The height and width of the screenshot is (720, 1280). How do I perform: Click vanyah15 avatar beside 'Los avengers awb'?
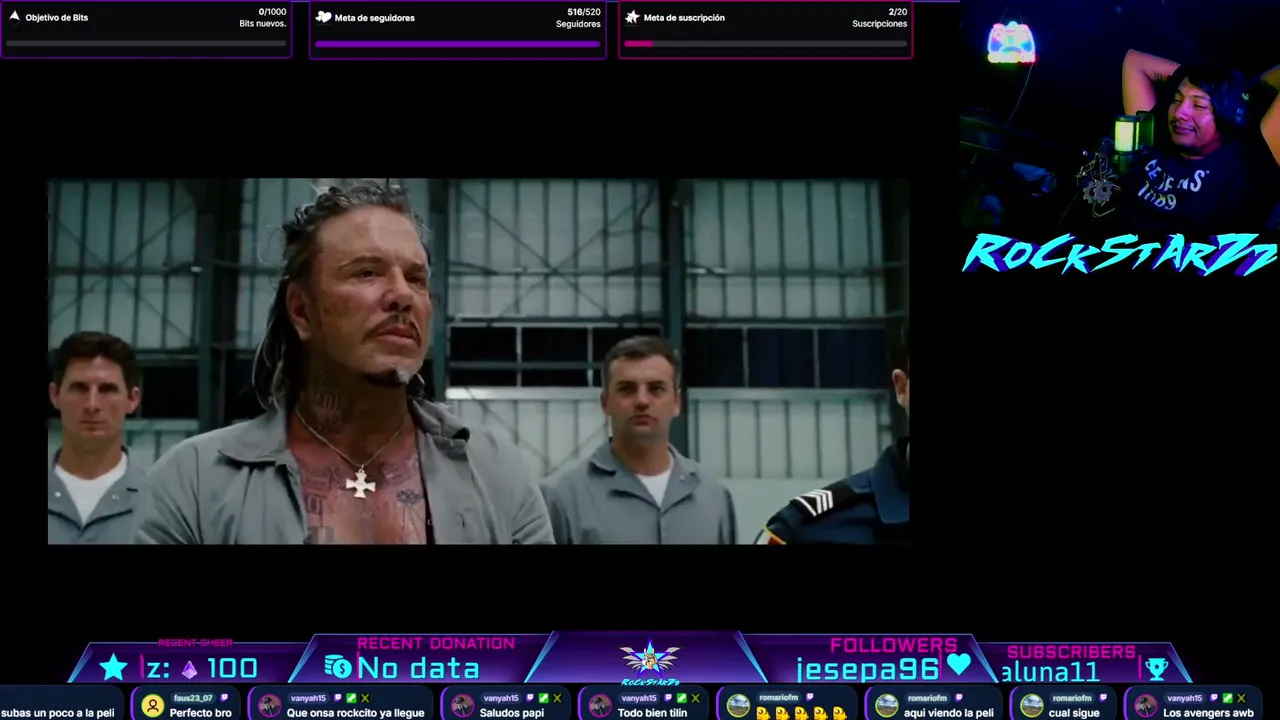[1146, 706]
